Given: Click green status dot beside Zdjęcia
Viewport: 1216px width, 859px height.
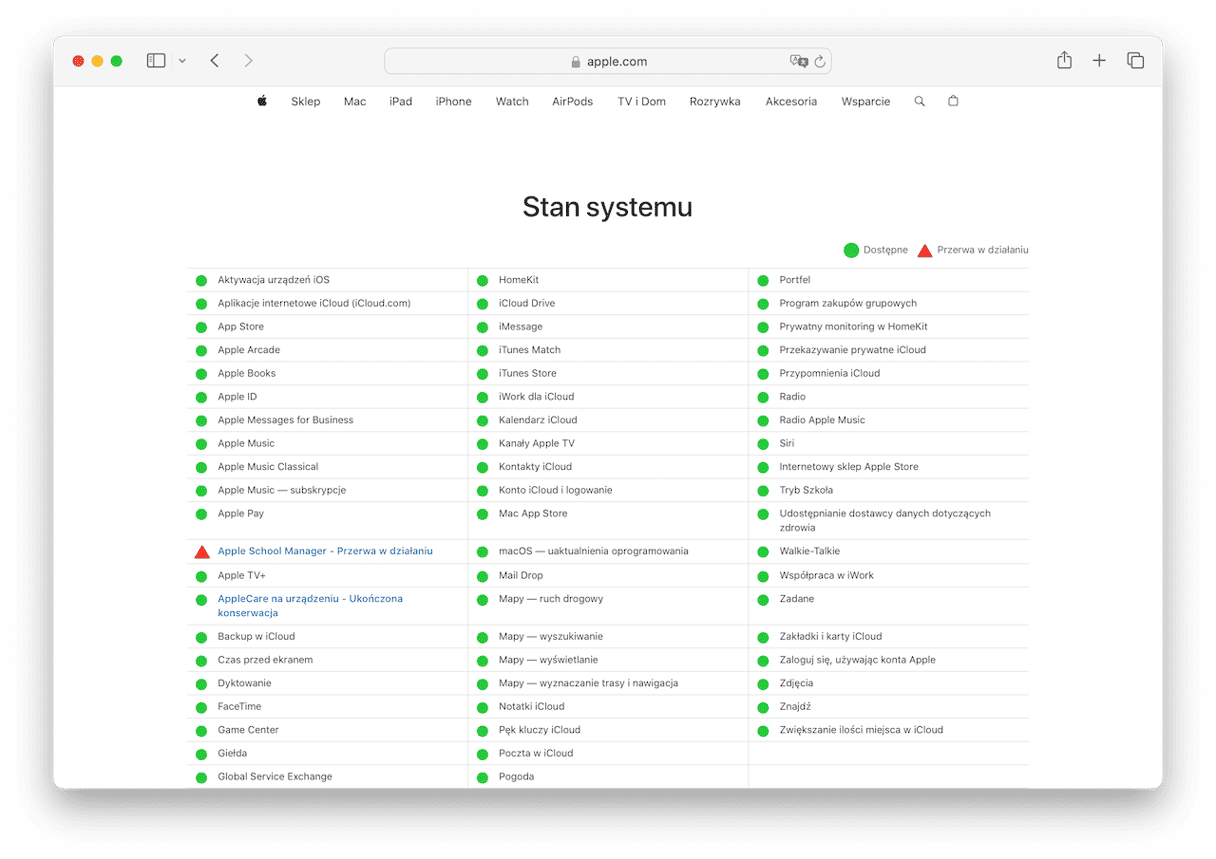Looking at the screenshot, I should [763, 684].
